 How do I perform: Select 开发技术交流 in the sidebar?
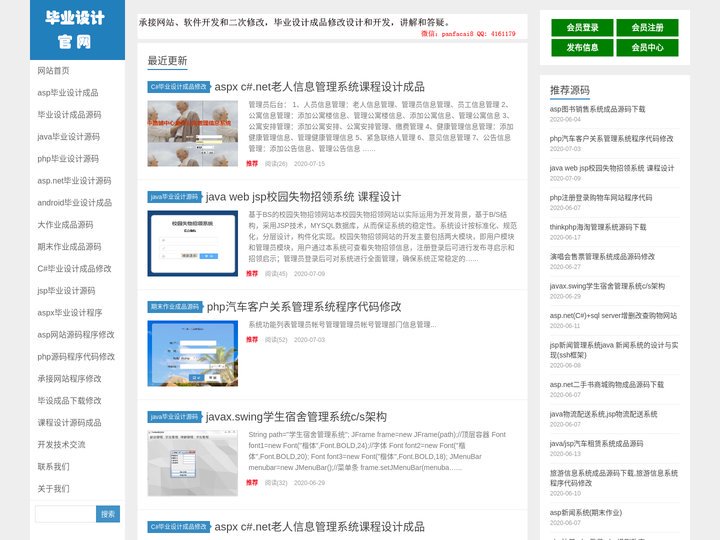click(x=61, y=445)
